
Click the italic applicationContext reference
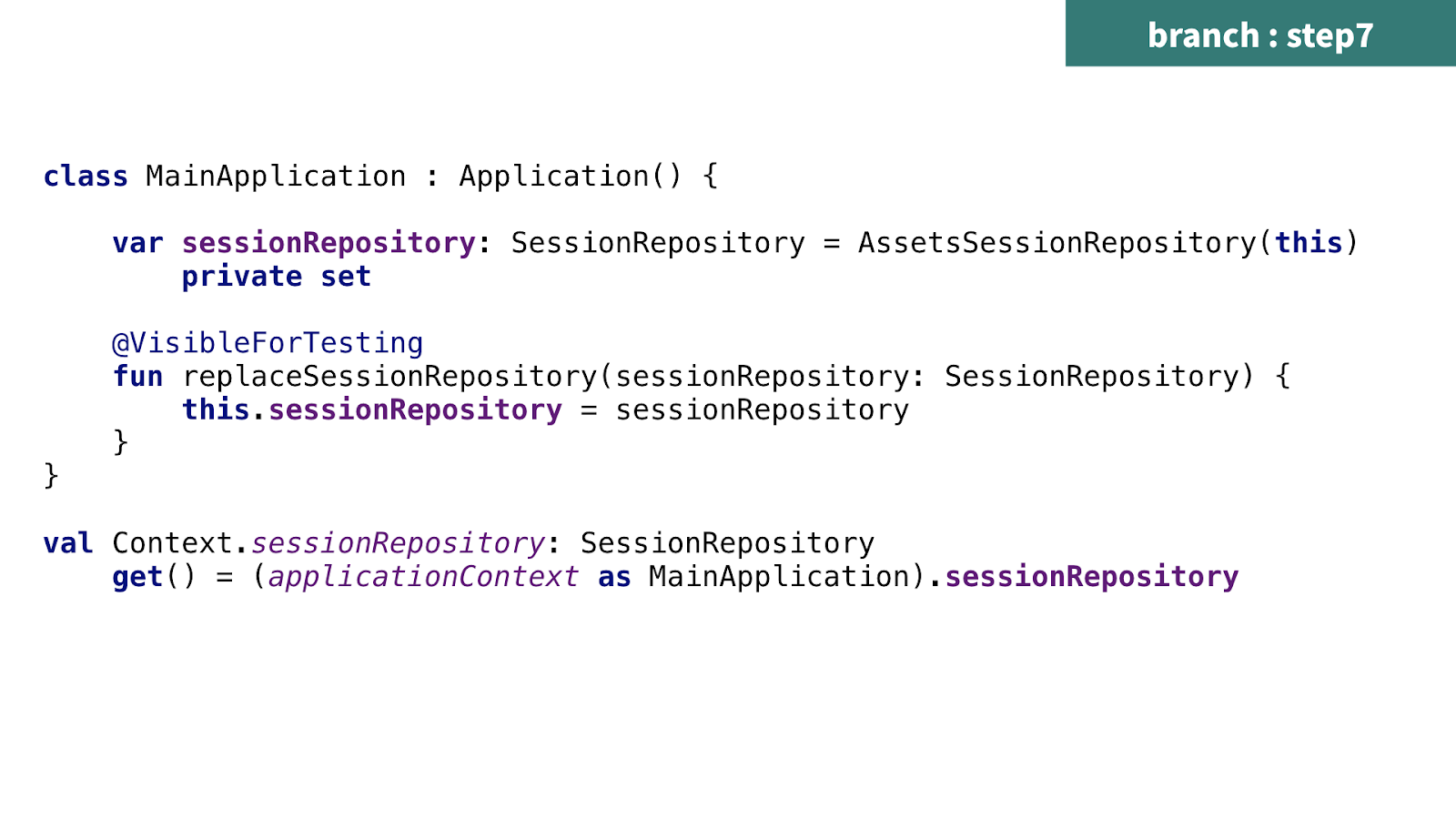pos(423,577)
